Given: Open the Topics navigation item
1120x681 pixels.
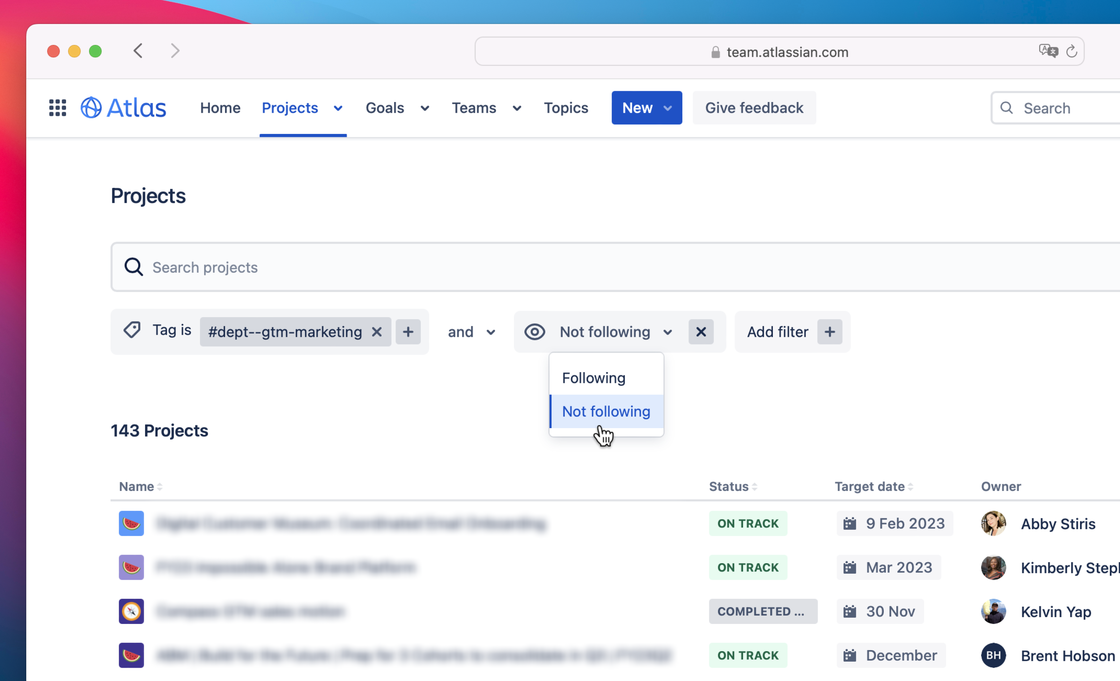Looking at the screenshot, I should (566, 107).
